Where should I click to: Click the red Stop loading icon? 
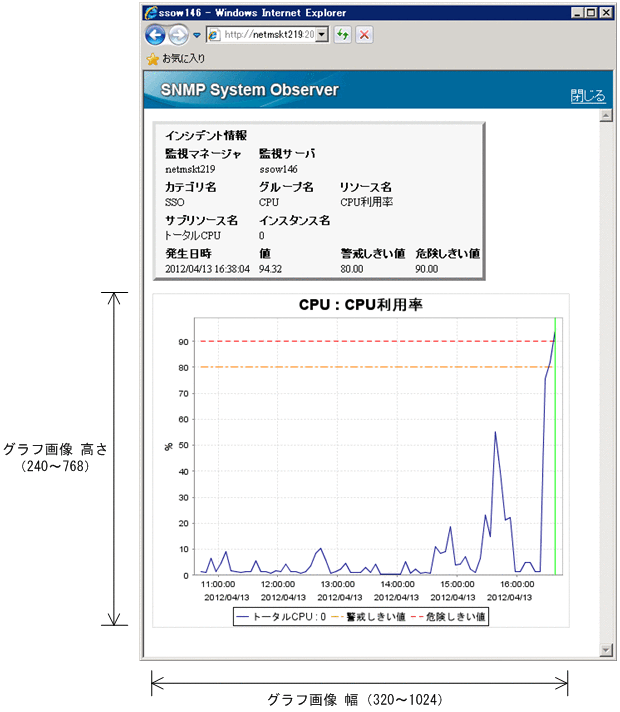364,35
